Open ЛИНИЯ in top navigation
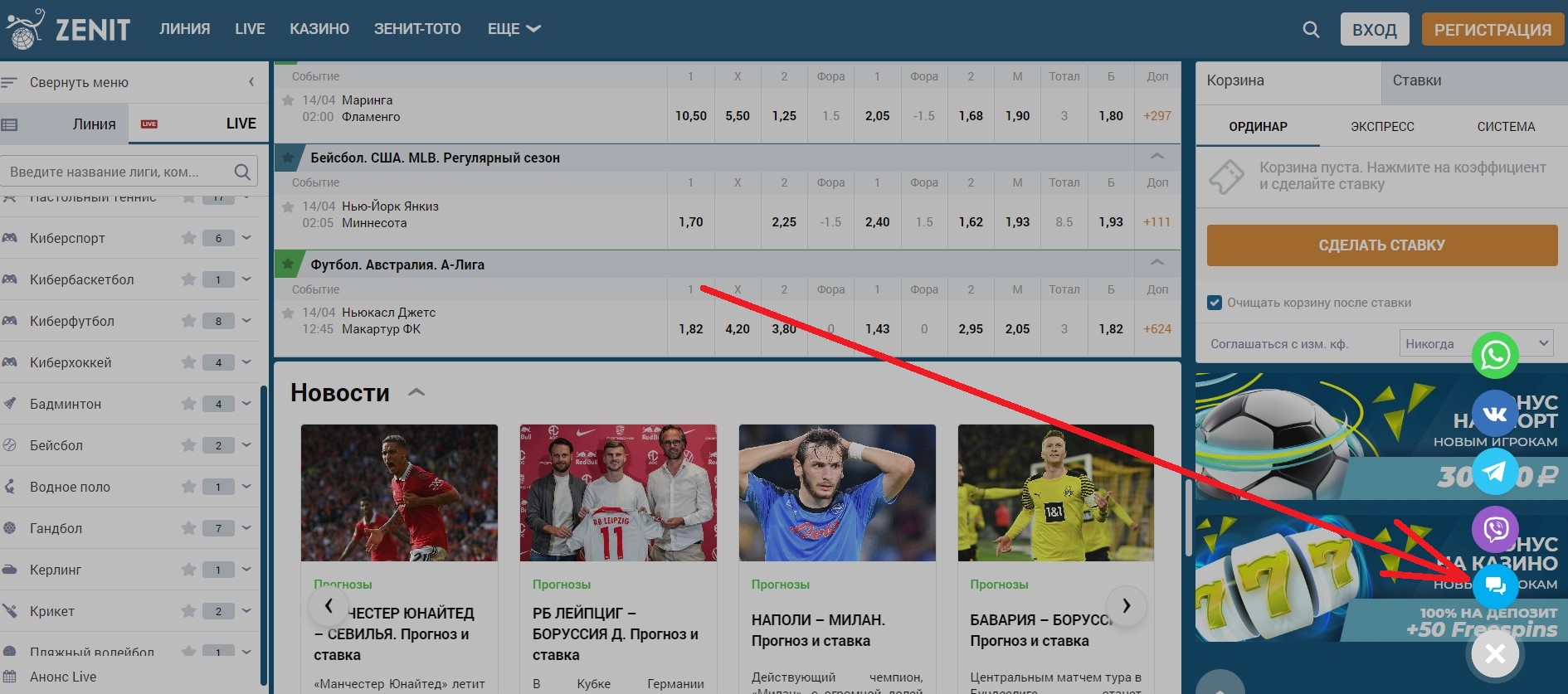The height and width of the screenshot is (694, 1568). pyautogui.click(x=185, y=29)
